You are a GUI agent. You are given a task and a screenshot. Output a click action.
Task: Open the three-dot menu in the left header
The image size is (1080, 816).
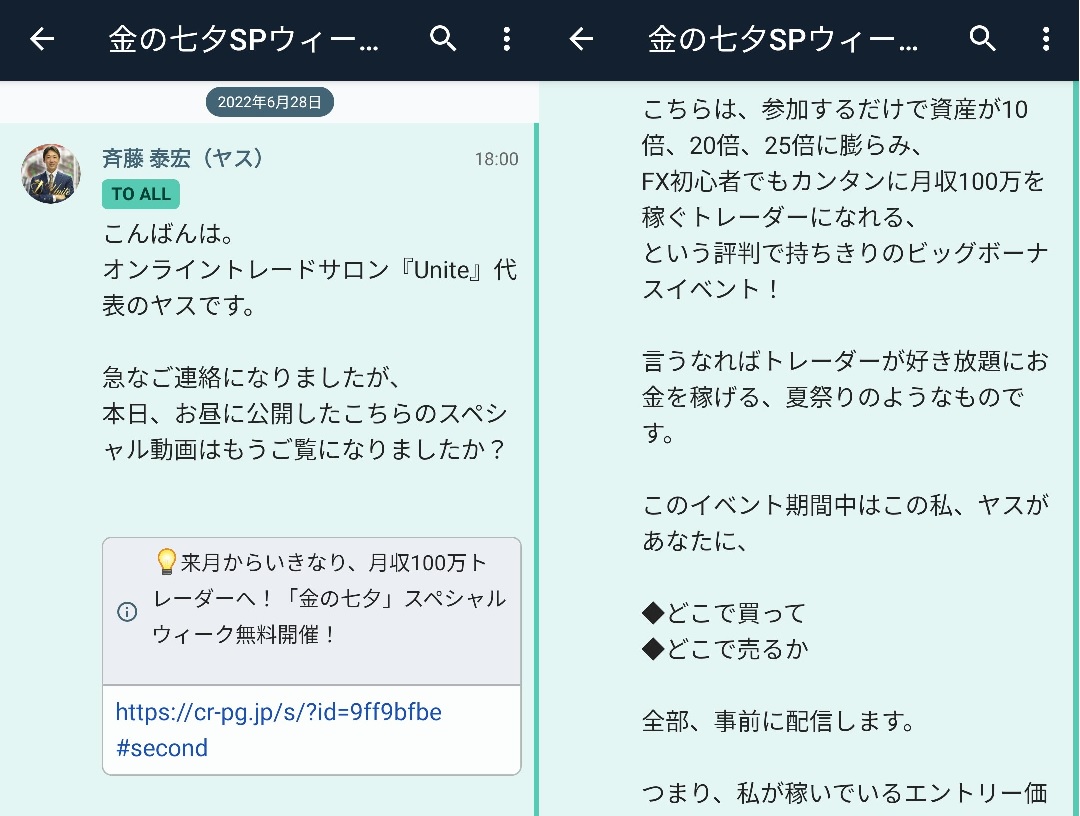pos(506,39)
